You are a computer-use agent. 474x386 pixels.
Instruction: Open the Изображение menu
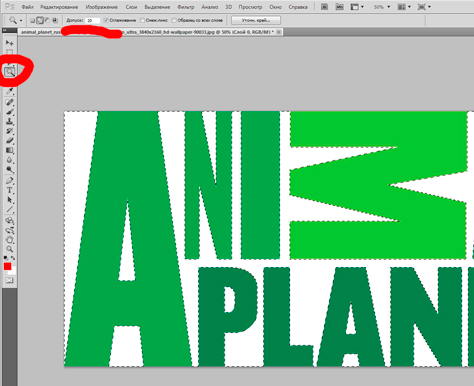[102, 7]
